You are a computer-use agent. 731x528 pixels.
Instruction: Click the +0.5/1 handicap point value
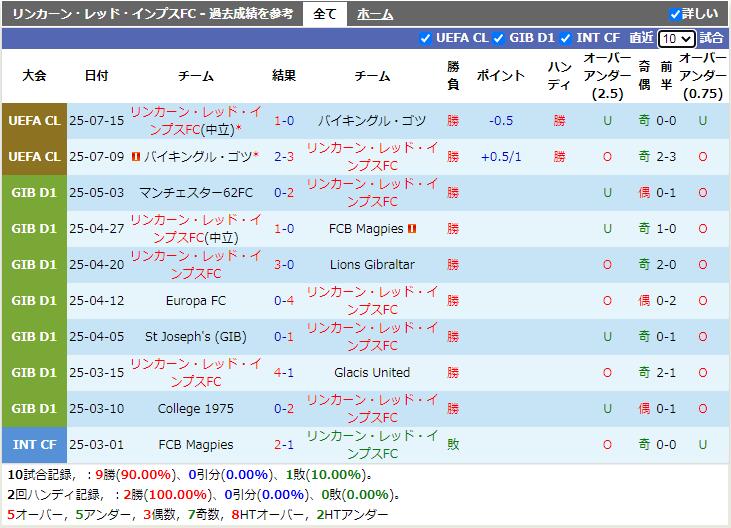point(501,157)
